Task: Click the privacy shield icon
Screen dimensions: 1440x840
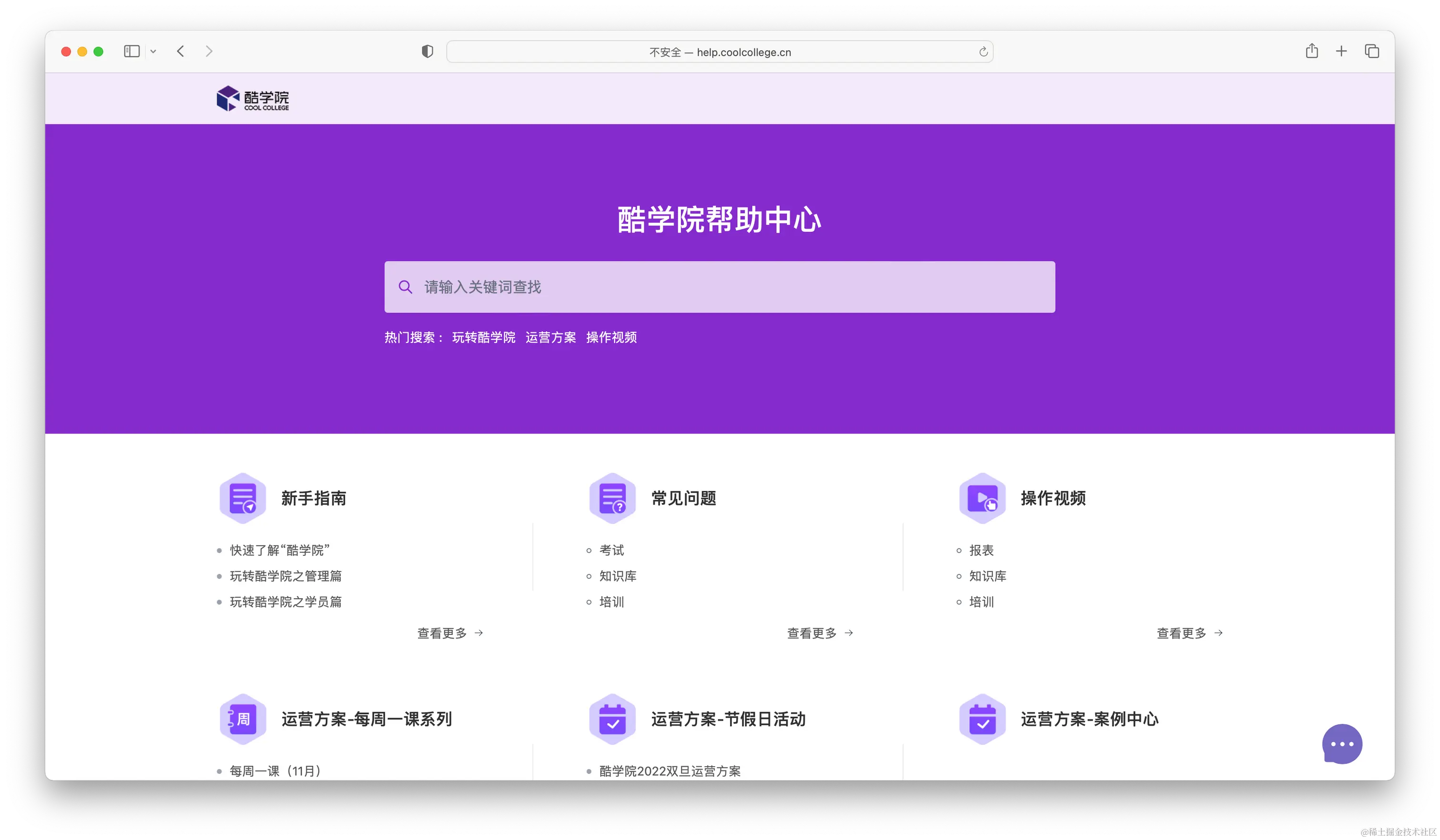Action: coord(428,51)
